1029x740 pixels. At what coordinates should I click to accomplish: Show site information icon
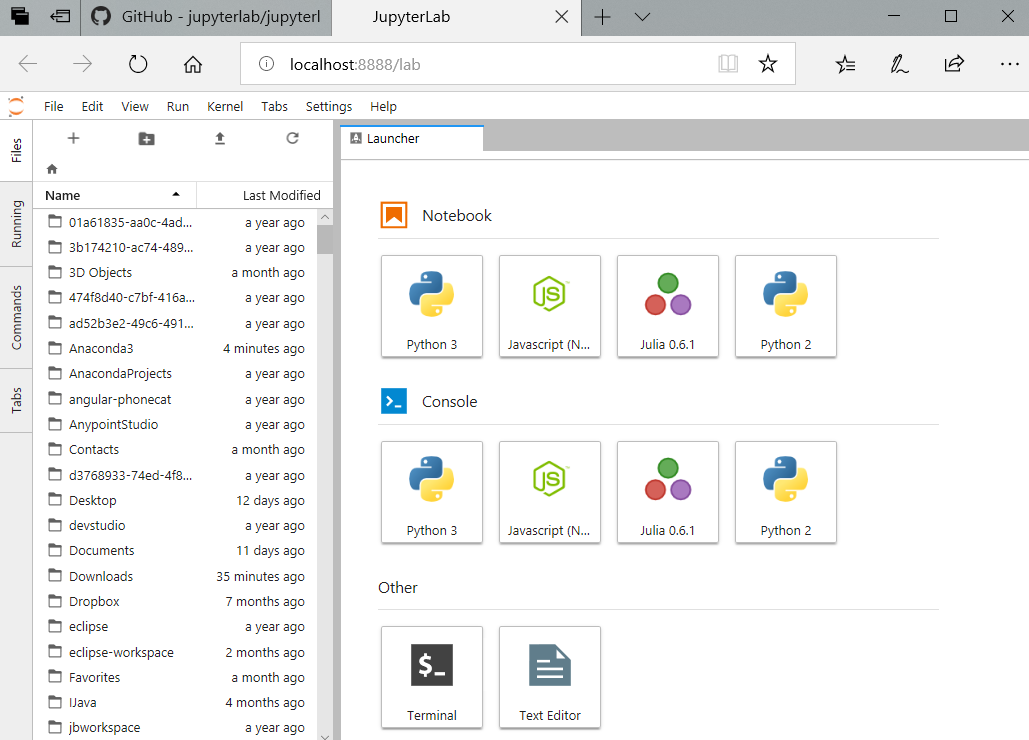coord(266,64)
